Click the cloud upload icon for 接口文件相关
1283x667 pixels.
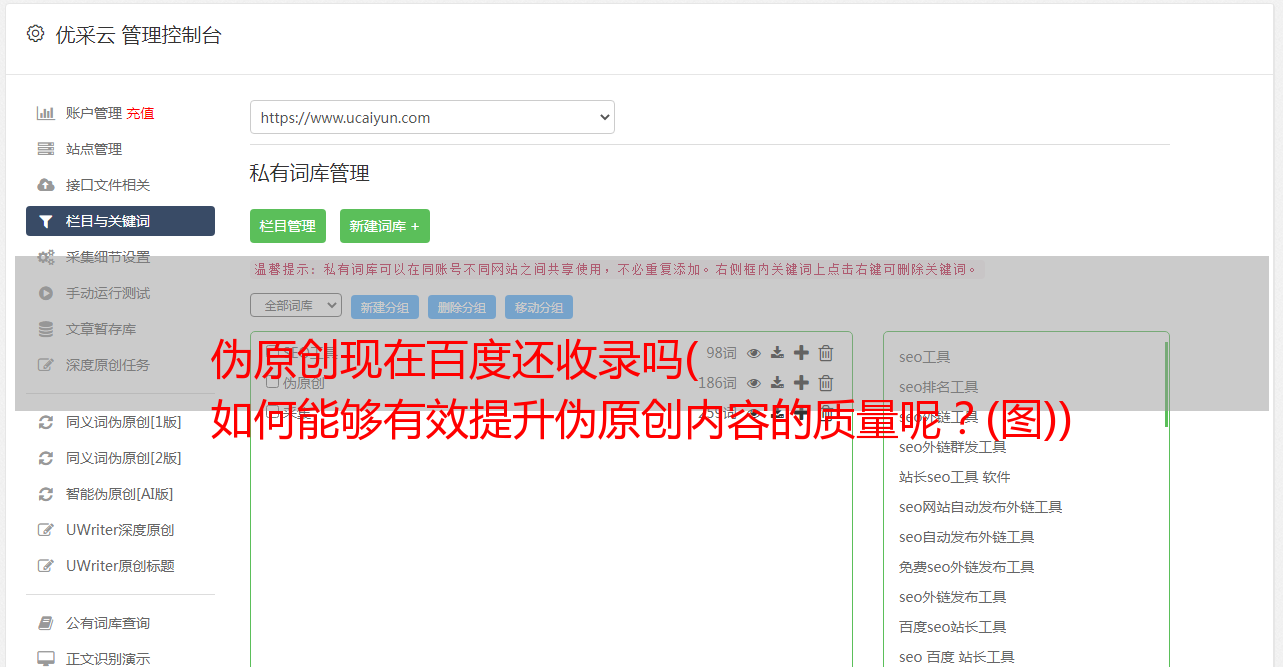(46, 185)
